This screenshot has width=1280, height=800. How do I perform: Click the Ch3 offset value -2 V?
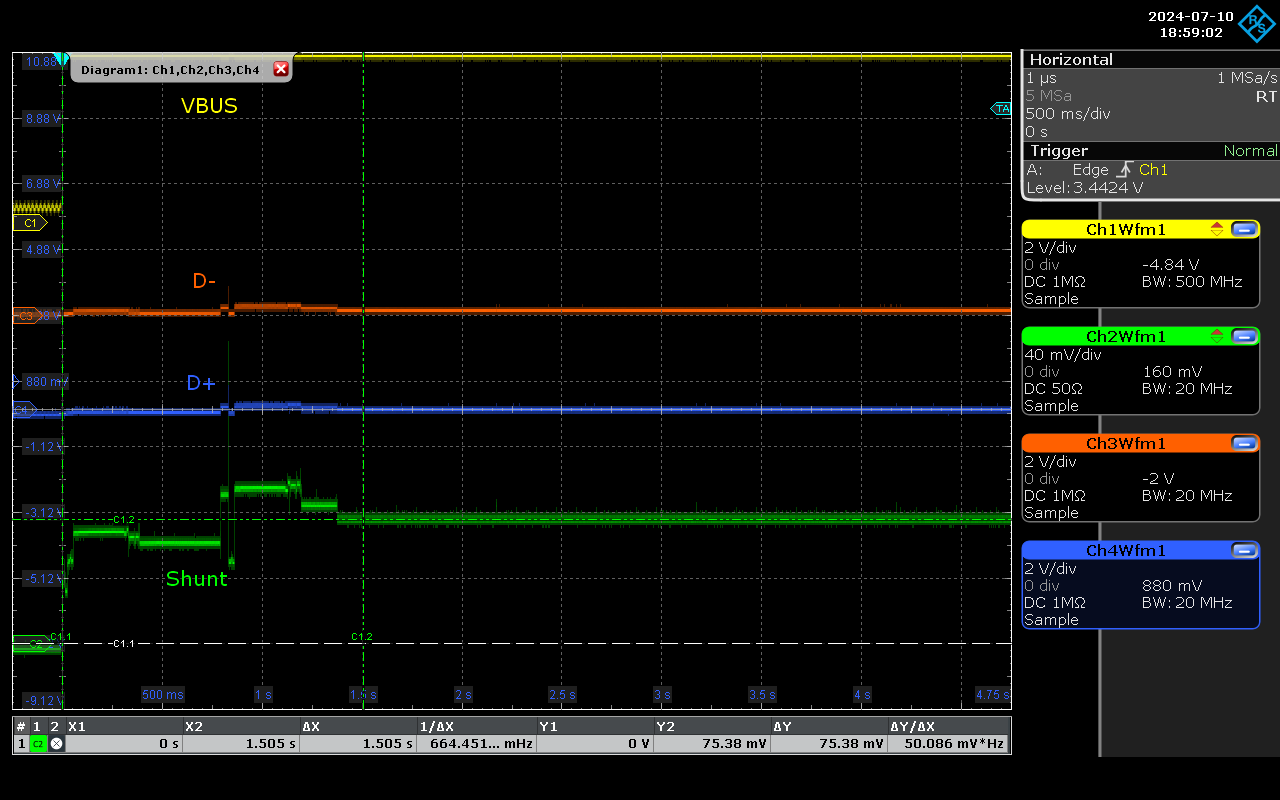(x=1158, y=479)
